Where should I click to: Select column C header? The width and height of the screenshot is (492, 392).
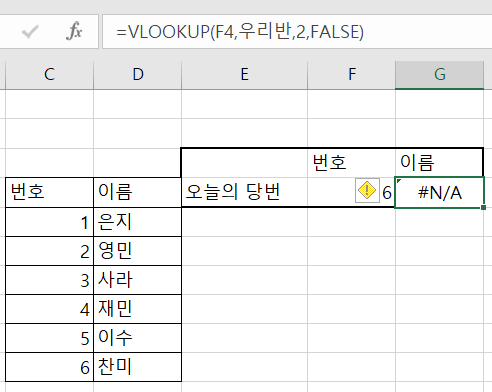pos(49,75)
